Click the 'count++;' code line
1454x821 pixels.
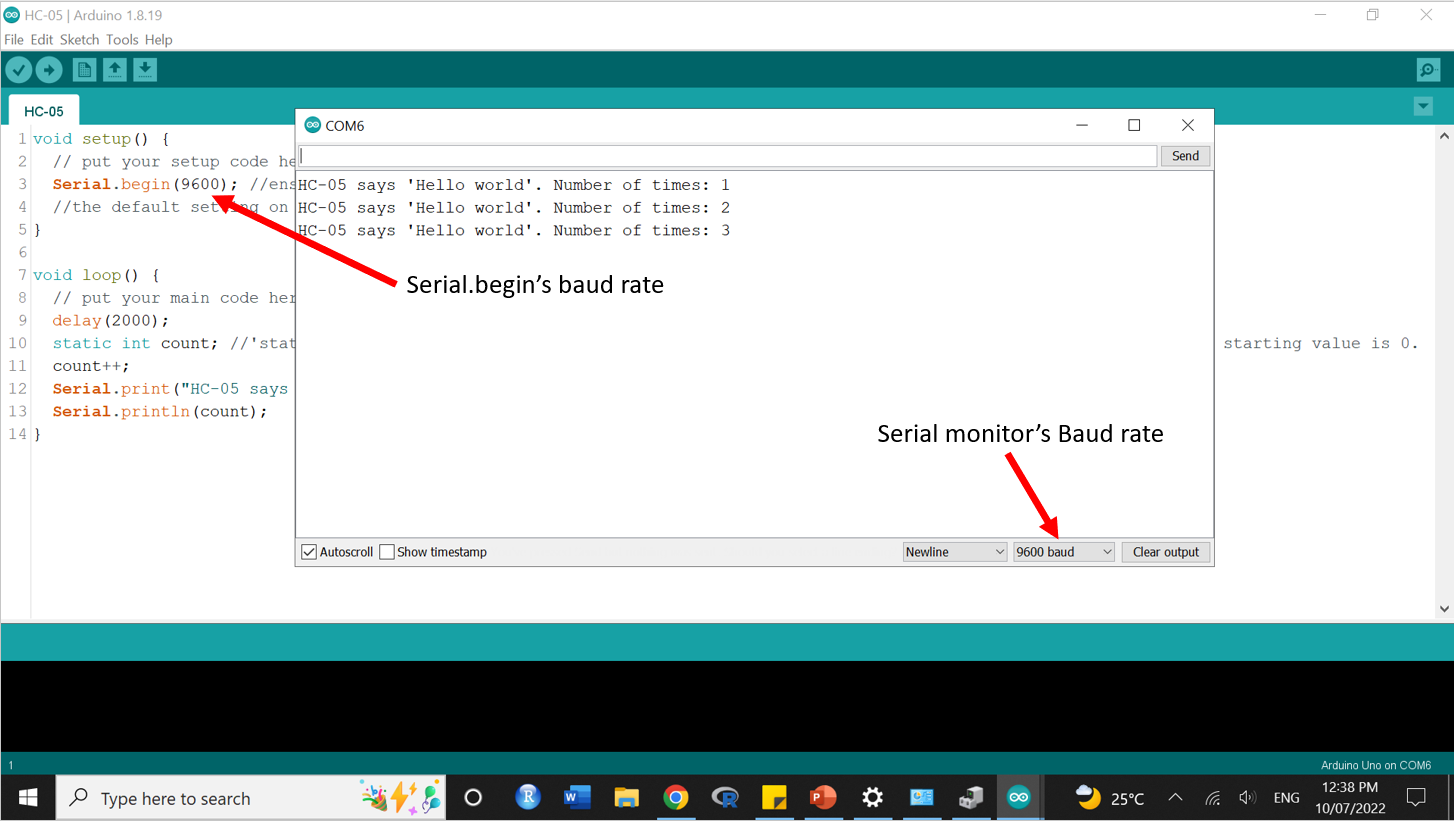(91, 366)
